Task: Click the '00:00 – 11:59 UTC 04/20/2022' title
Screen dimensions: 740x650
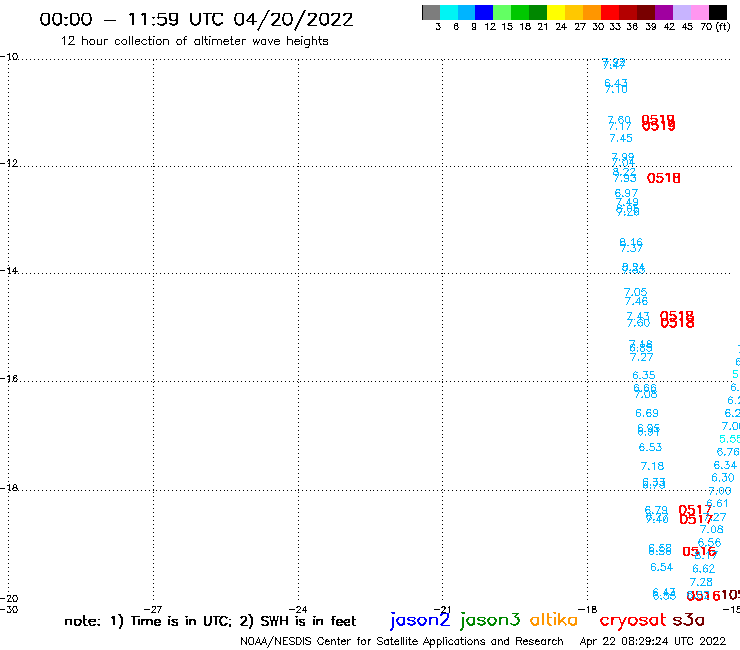Action: 196,19
